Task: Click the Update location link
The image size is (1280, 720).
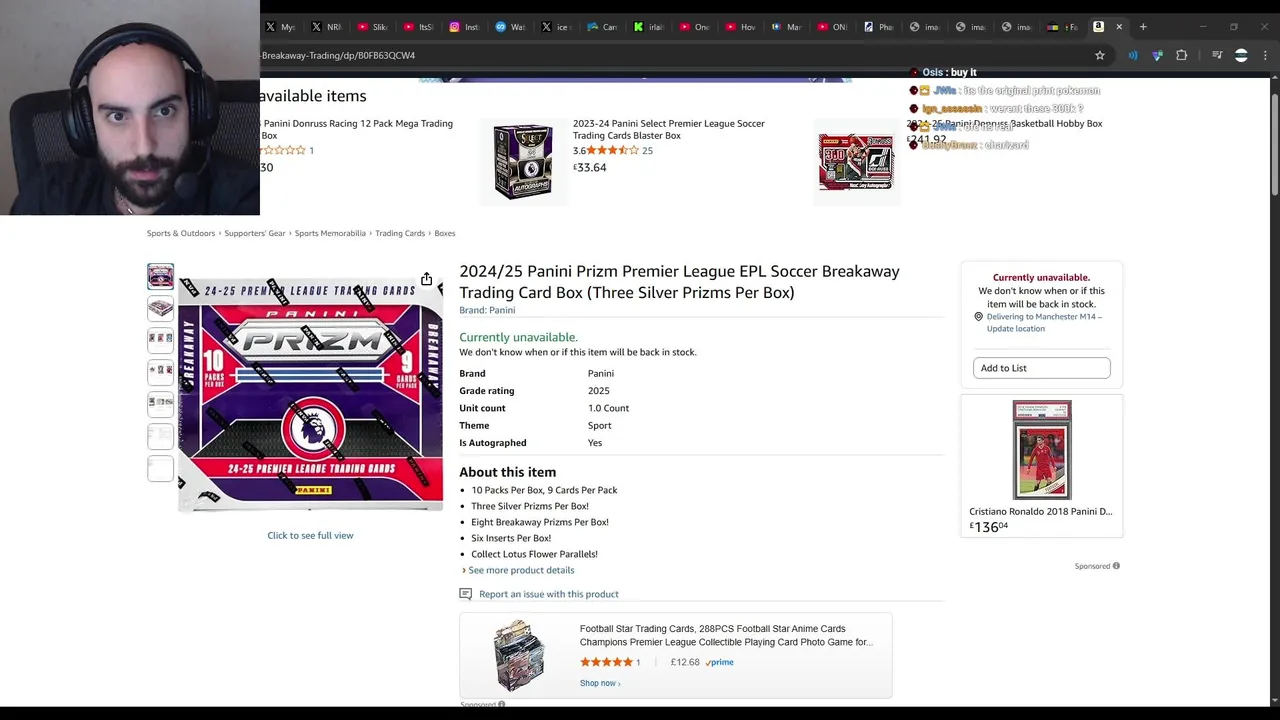Action: (x=1015, y=329)
